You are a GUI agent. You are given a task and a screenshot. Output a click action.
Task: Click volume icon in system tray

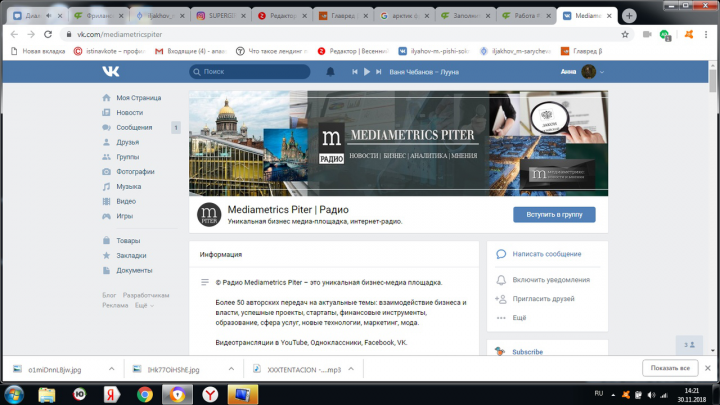(651, 395)
